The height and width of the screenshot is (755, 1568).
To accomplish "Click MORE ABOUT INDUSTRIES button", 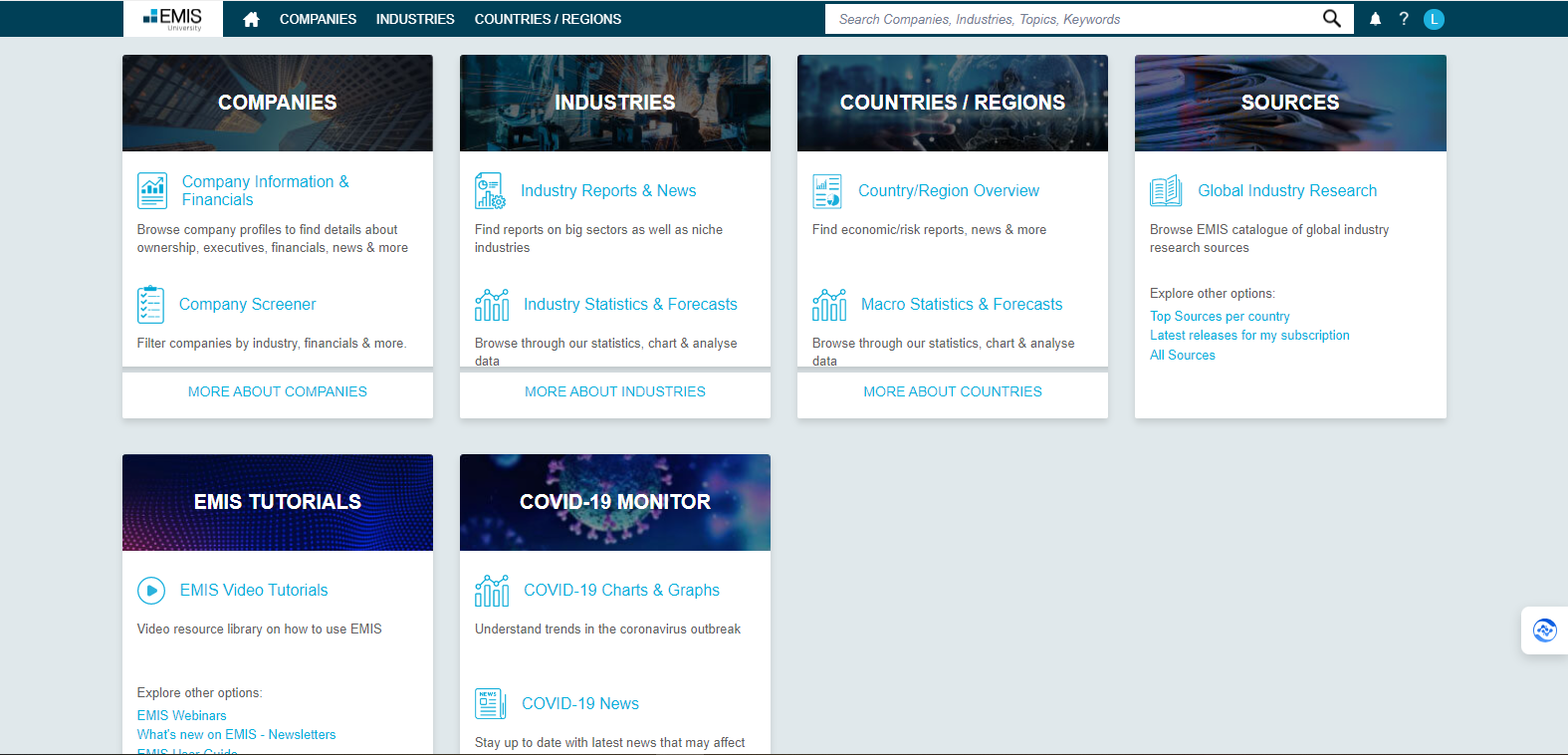I will click(615, 392).
